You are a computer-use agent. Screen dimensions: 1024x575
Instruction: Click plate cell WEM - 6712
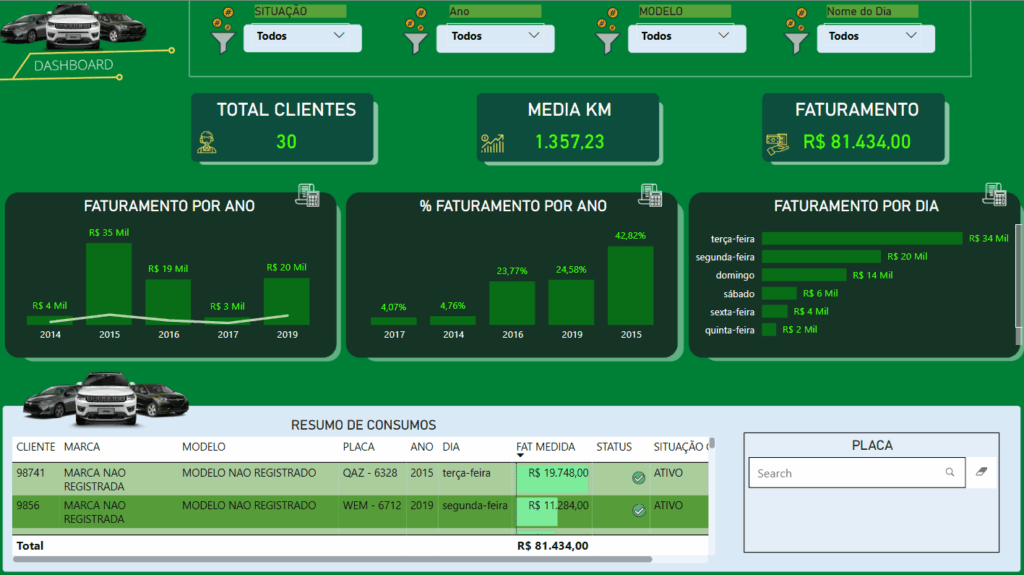pos(372,505)
